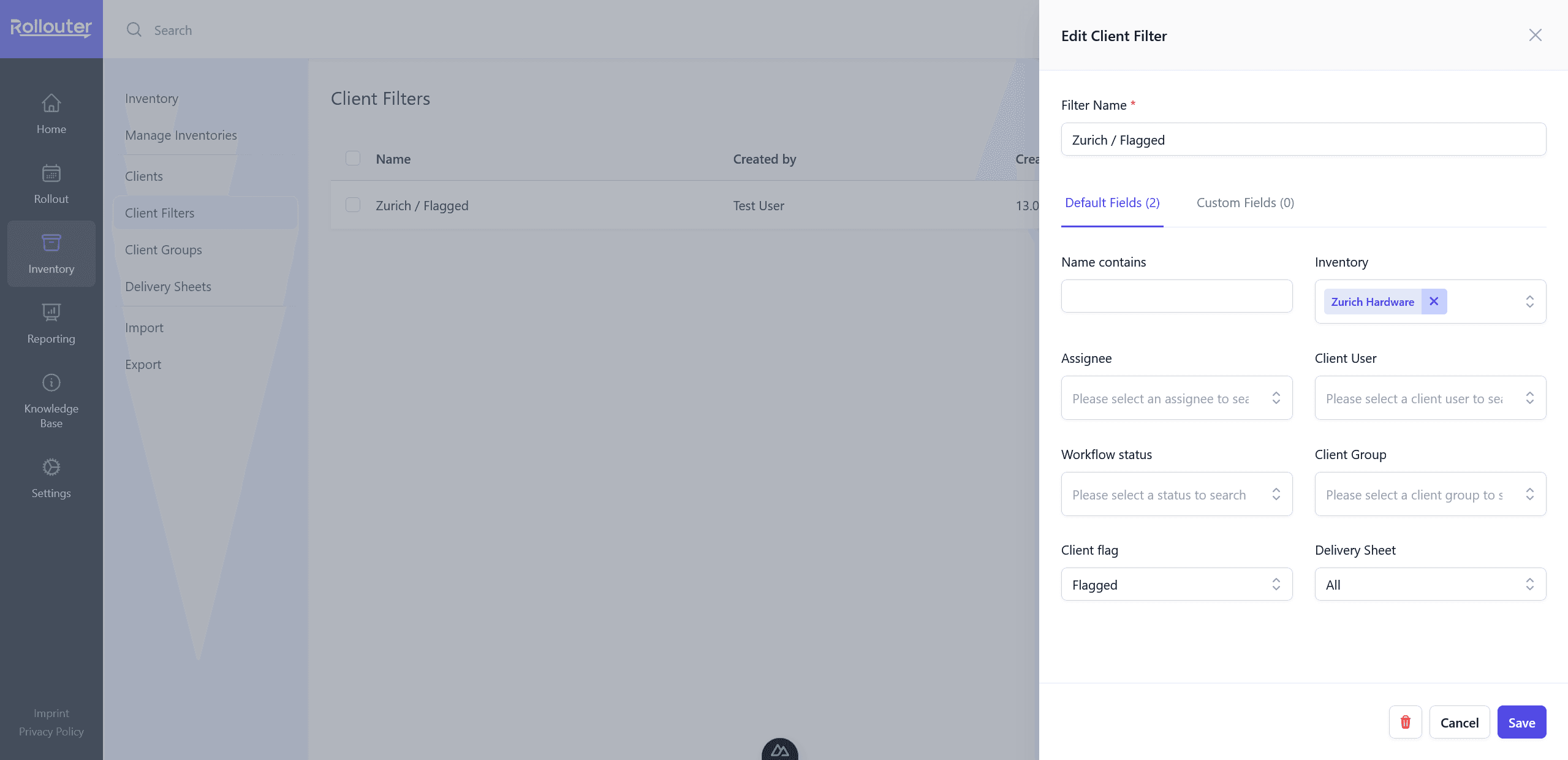Open the Privacy Policy link
Screen dimensions: 1568x760
click(x=51, y=732)
